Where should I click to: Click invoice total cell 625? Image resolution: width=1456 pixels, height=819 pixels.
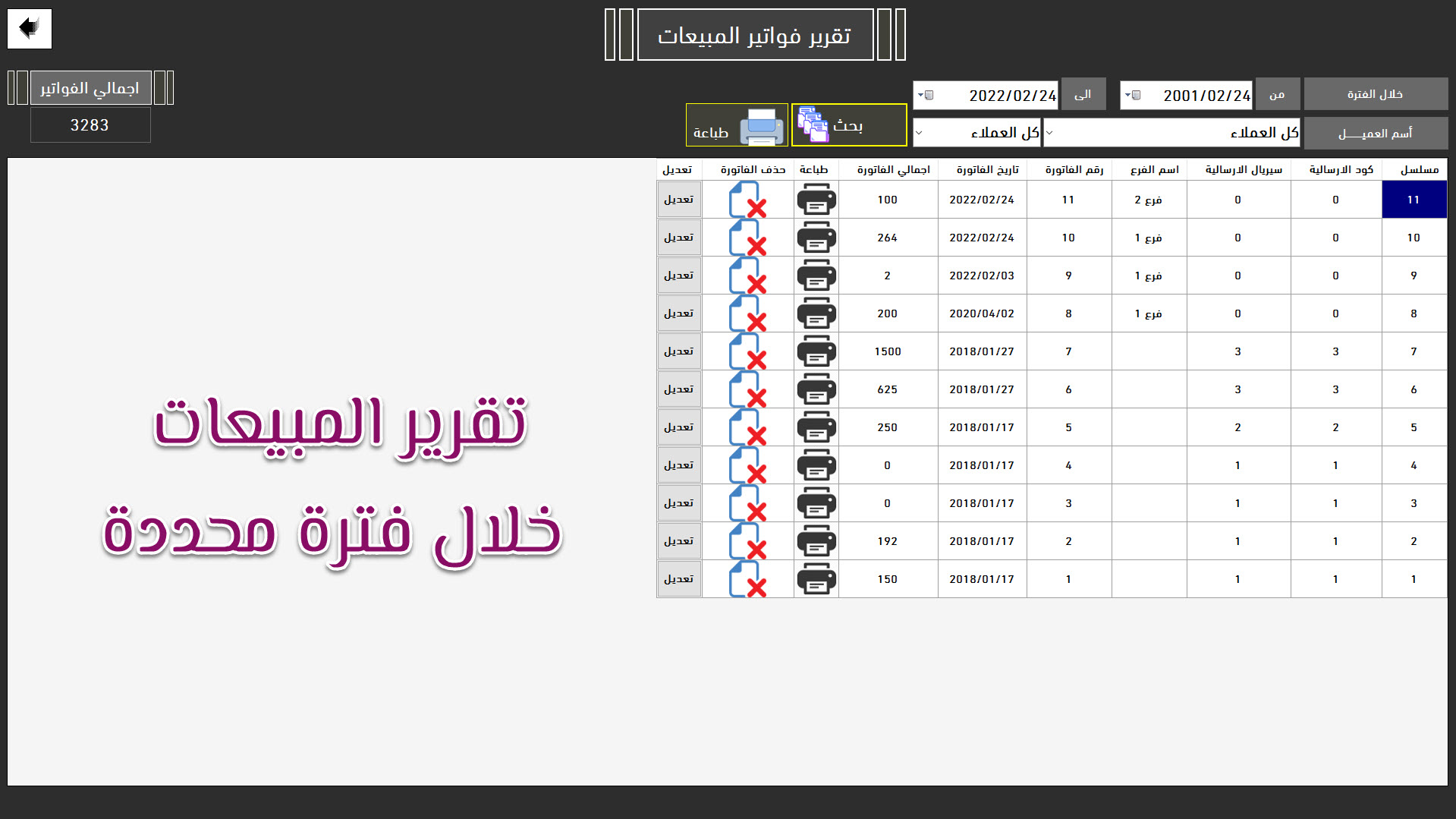click(888, 389)
